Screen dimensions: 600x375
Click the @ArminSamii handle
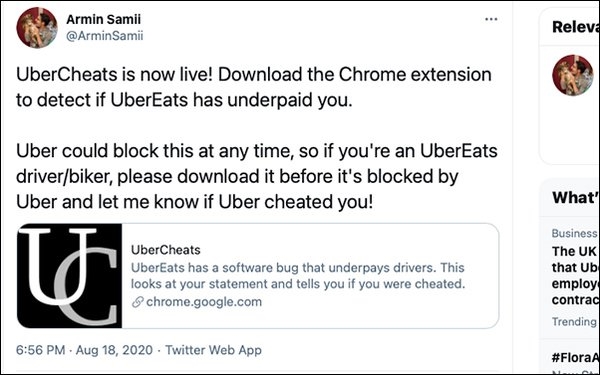pos(104,36)
